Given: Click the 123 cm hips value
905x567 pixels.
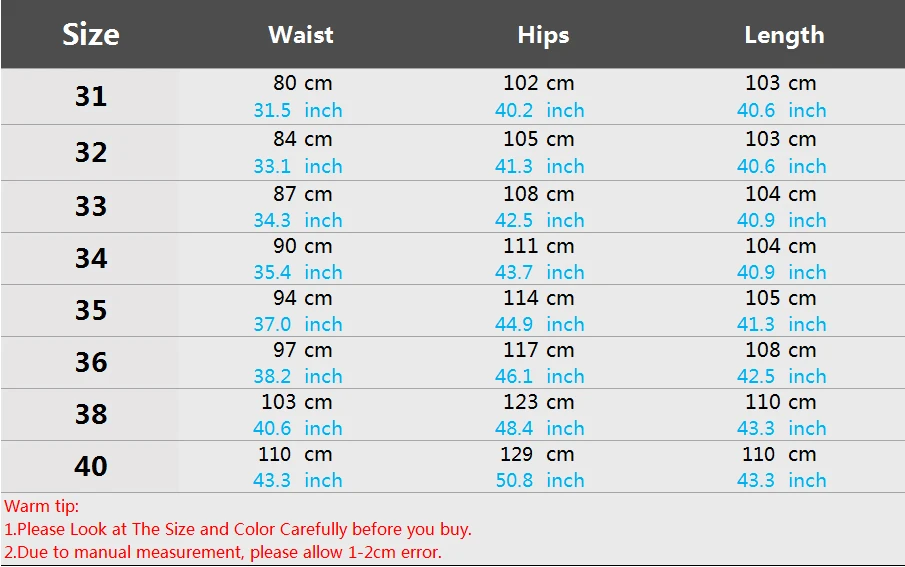Looking at the screenshot, I should pos(538,402).
